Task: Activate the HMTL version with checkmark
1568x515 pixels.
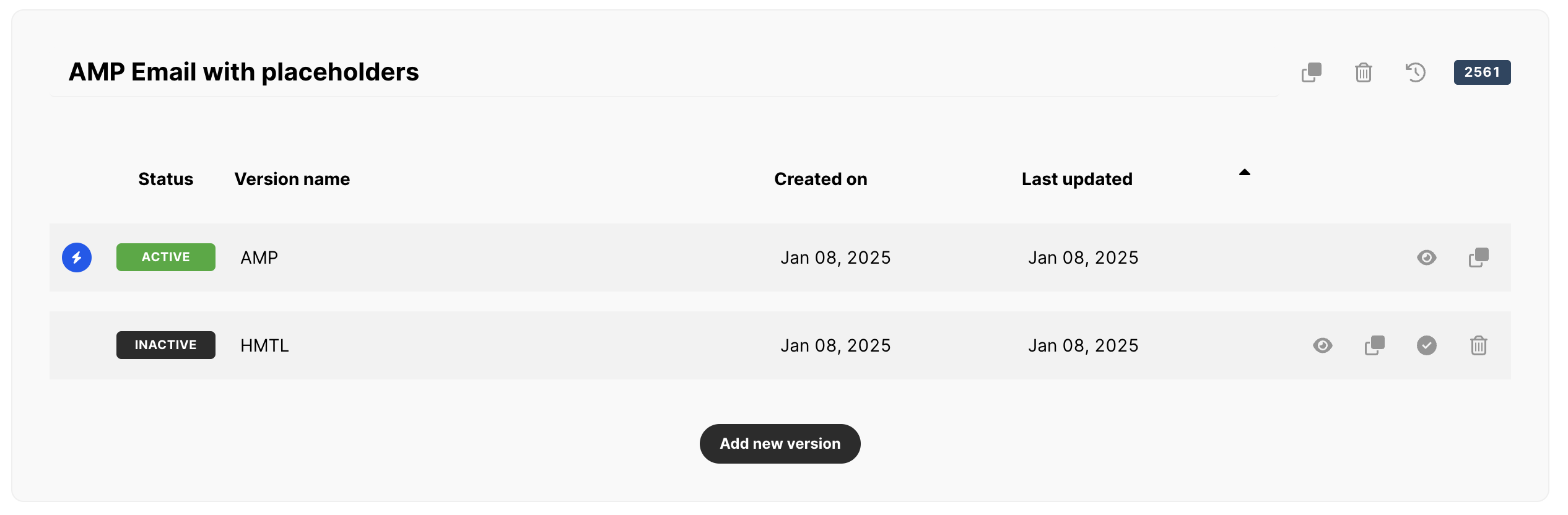Action: [x=1426, y=345]
